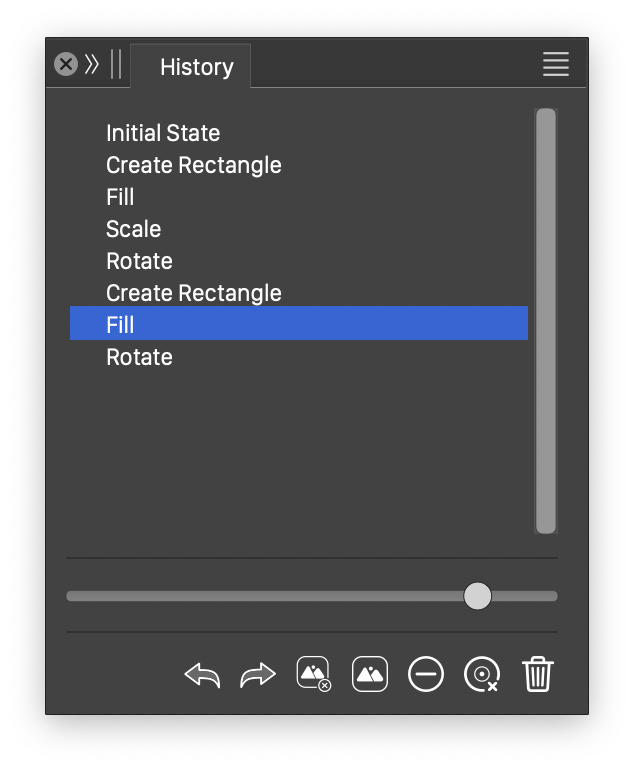Click the undo arrow icon
The height and width of the screenshot is (768, 634).
tap(202, 675)
